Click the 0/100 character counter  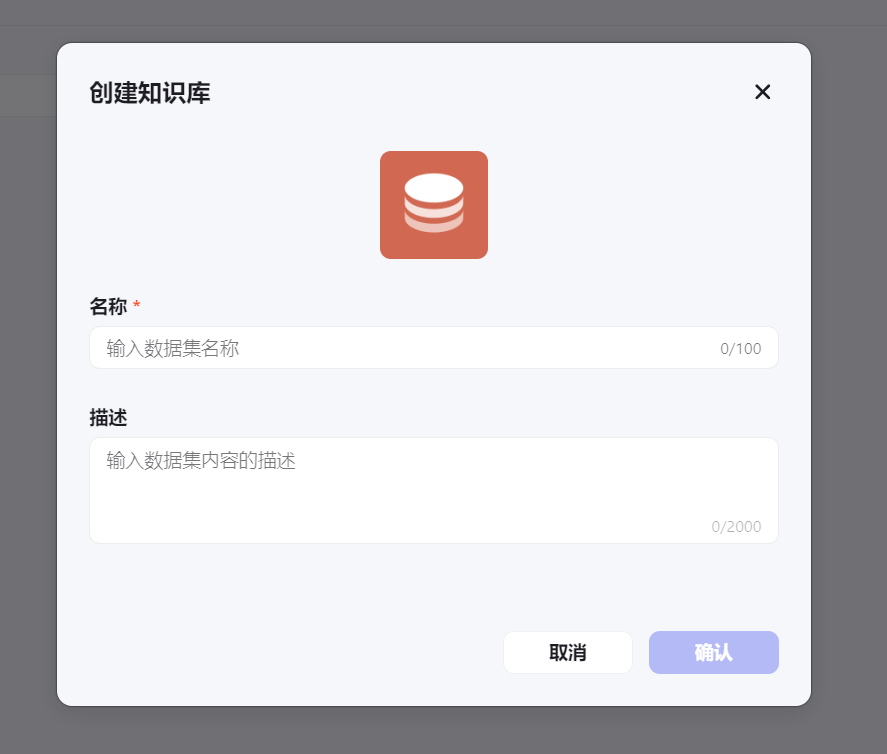click(740, 348)
